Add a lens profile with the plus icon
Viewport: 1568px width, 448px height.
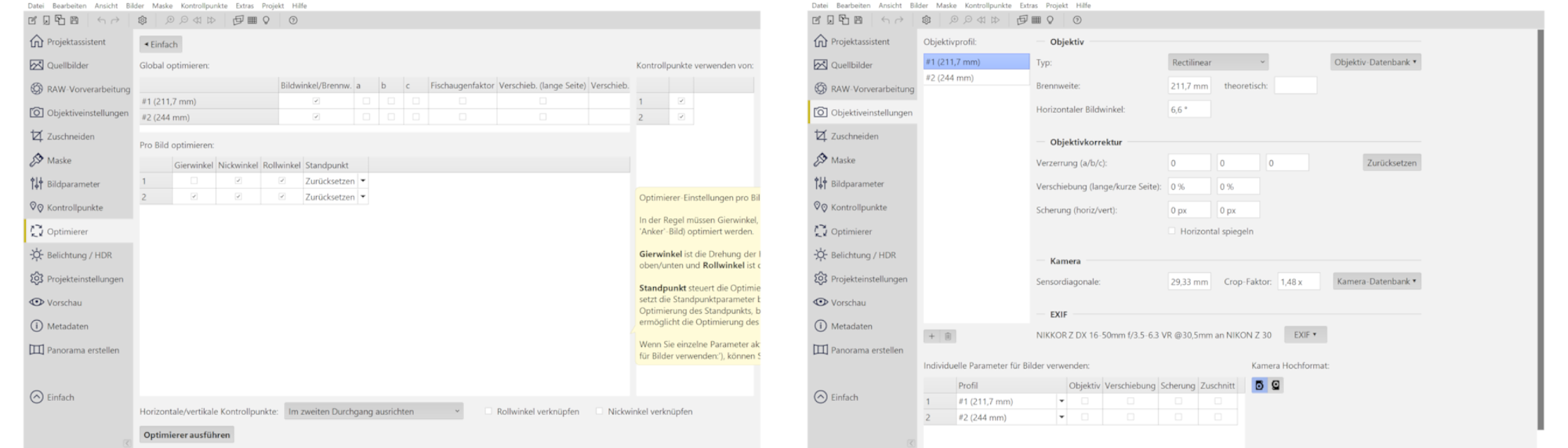[931, 336]
